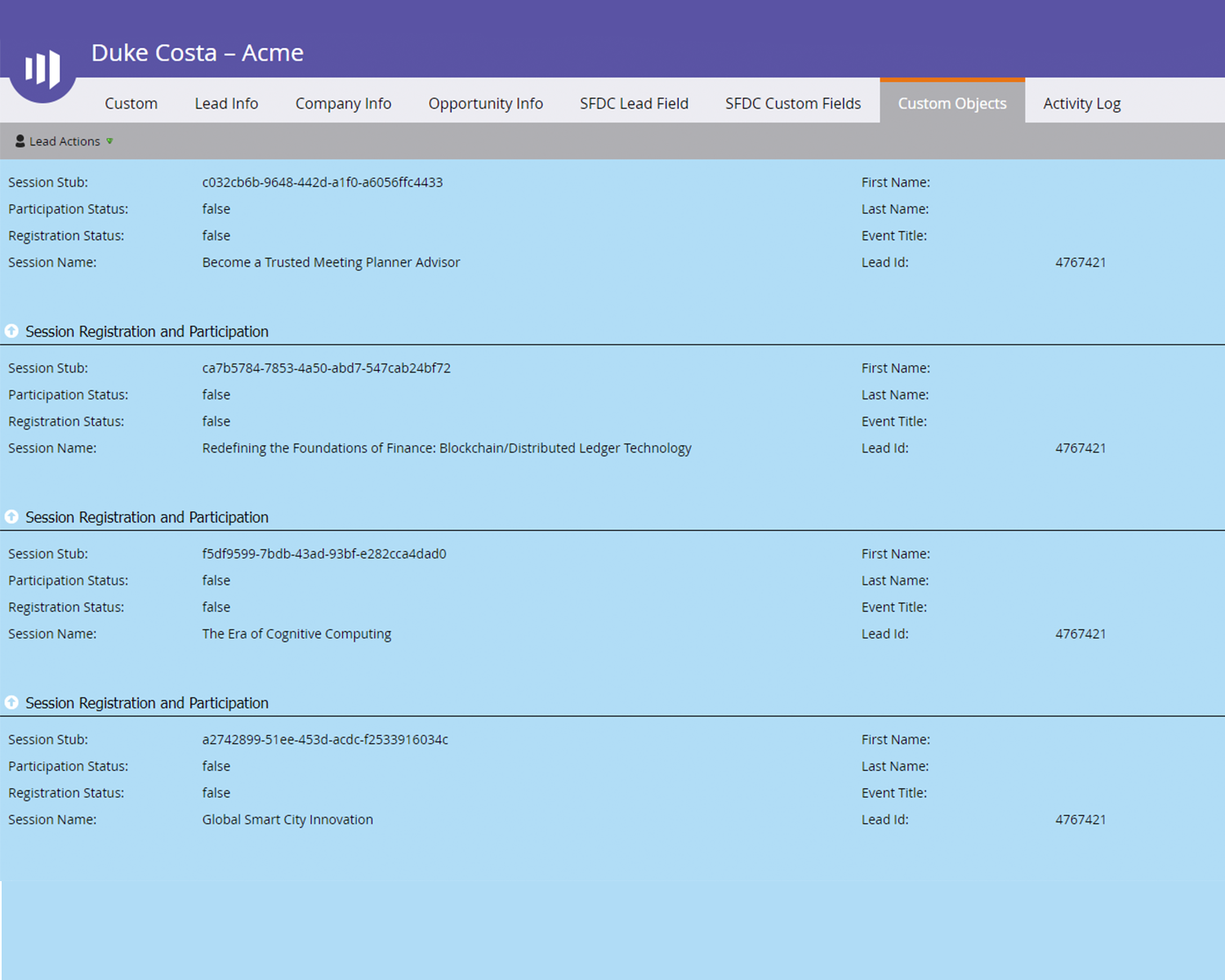This screenshot has height=980, width=1225.
Task: Open the Lead Info tab
Action: click(x=226, y=104)
